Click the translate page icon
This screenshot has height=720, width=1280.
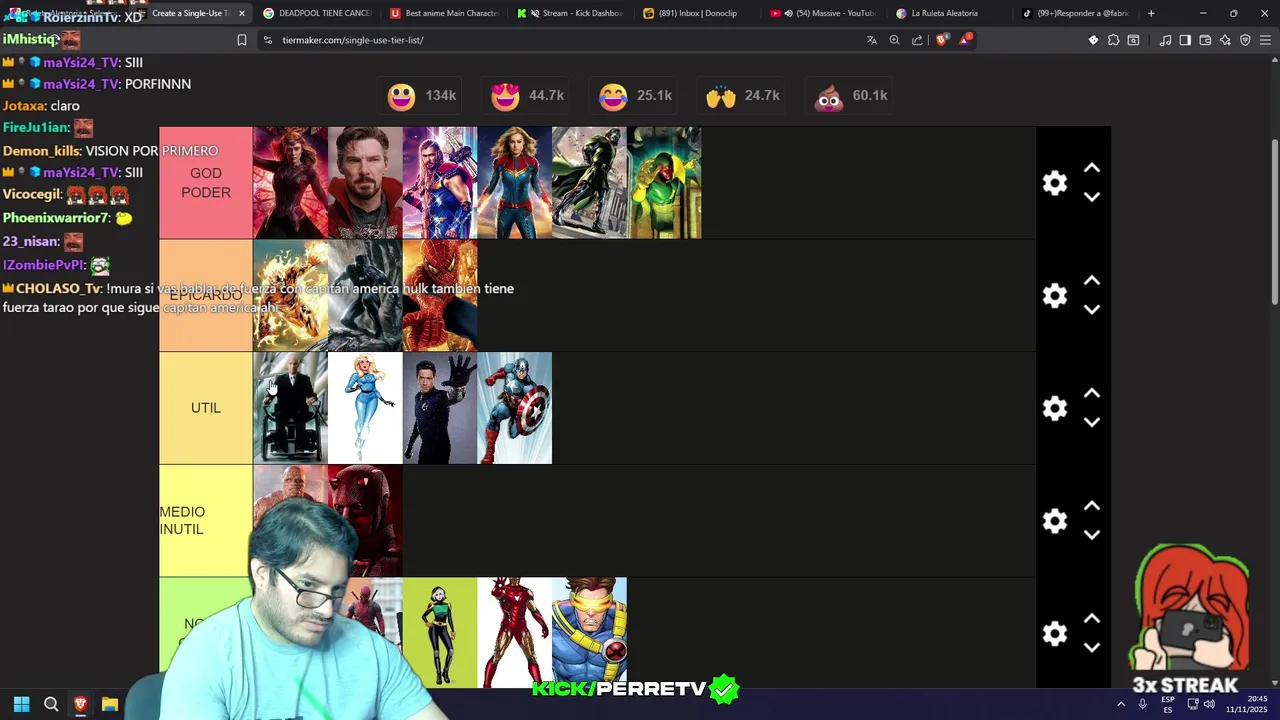coord(871,40)
